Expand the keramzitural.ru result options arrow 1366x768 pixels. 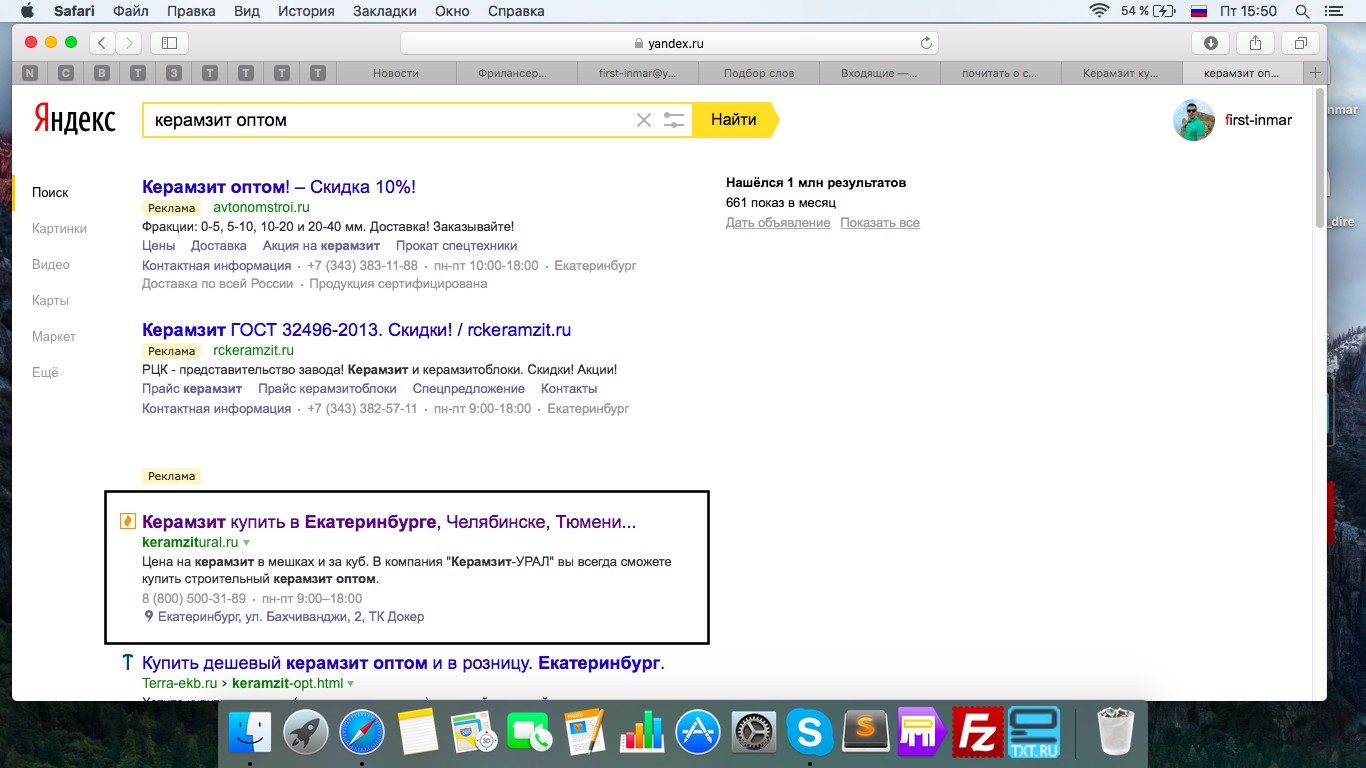[247, 542]
